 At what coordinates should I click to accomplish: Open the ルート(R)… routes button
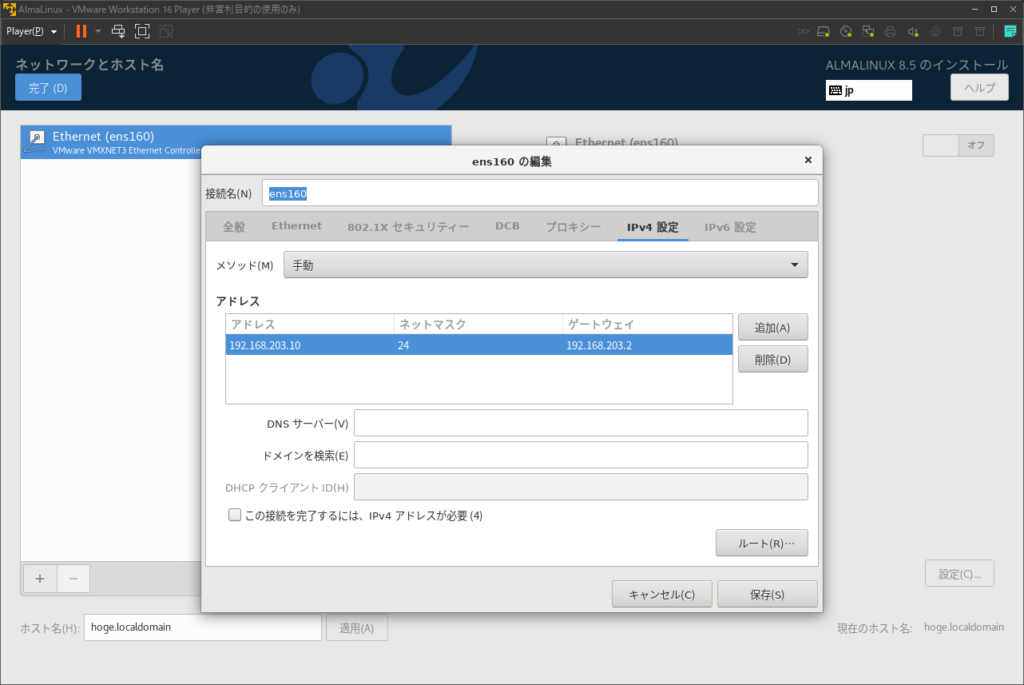coord(761,543)
